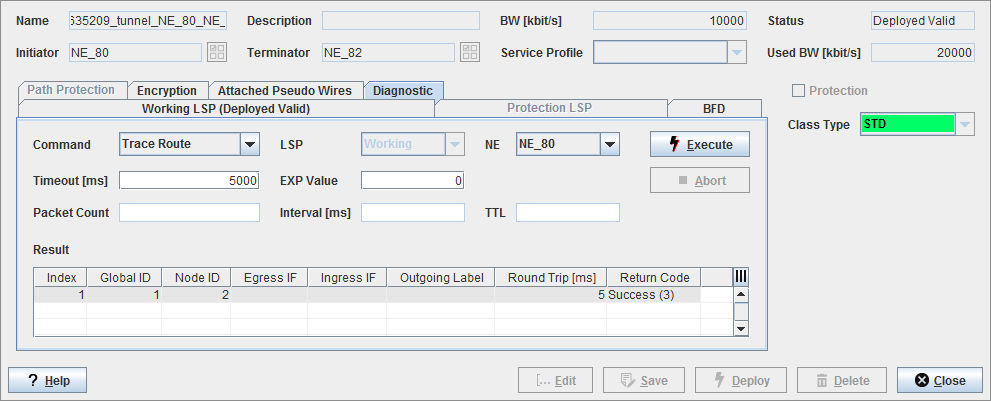Screen dimensions: 991x401
Task: Click the green STD Class Type field
Action: tap(907, 125)
